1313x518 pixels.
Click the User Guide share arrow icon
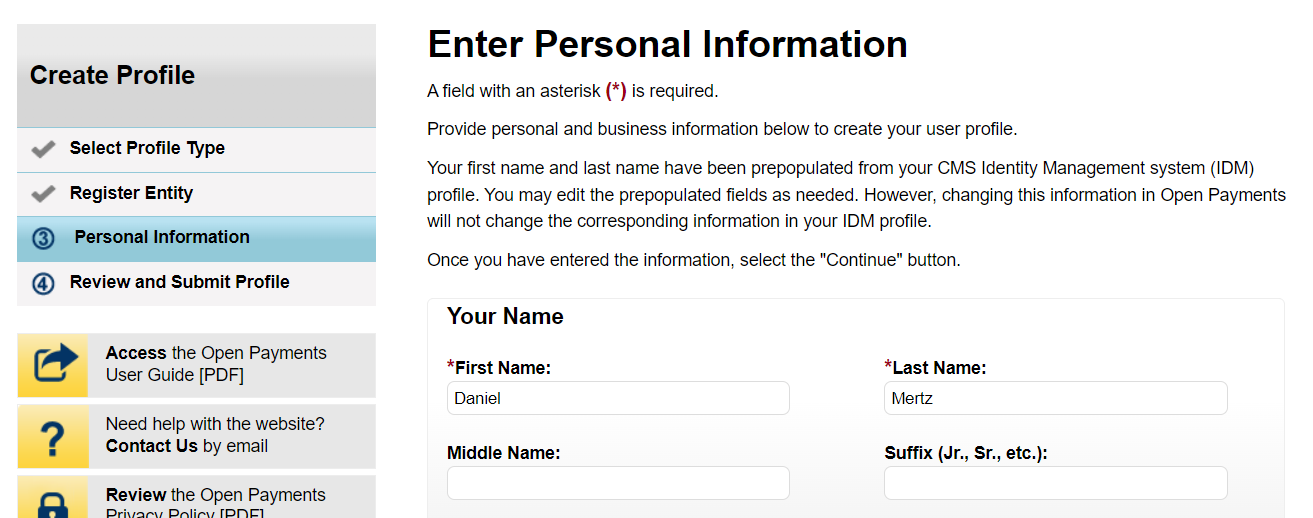[x=56, y=364]
